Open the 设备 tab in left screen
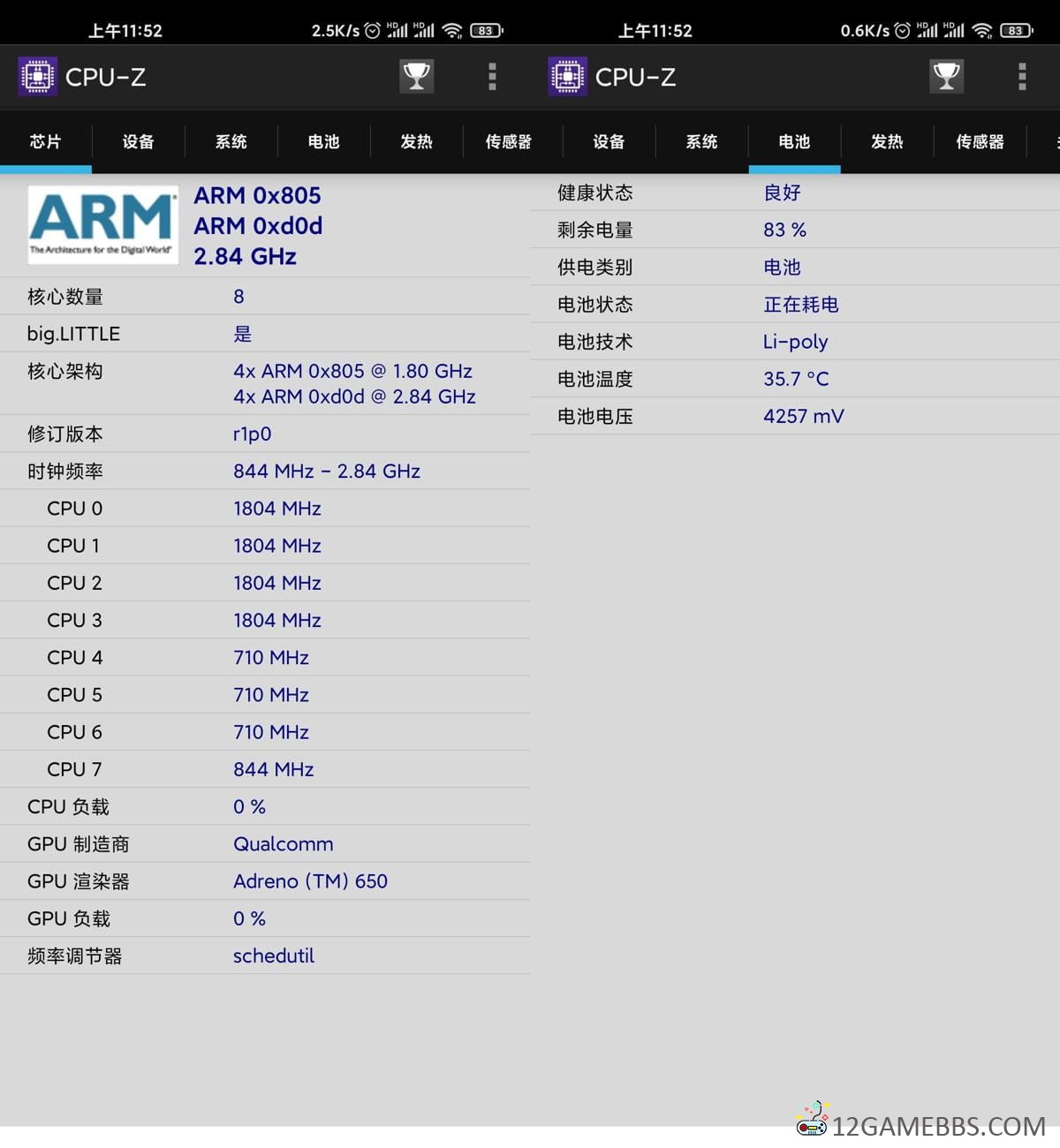 coord(139,141)
